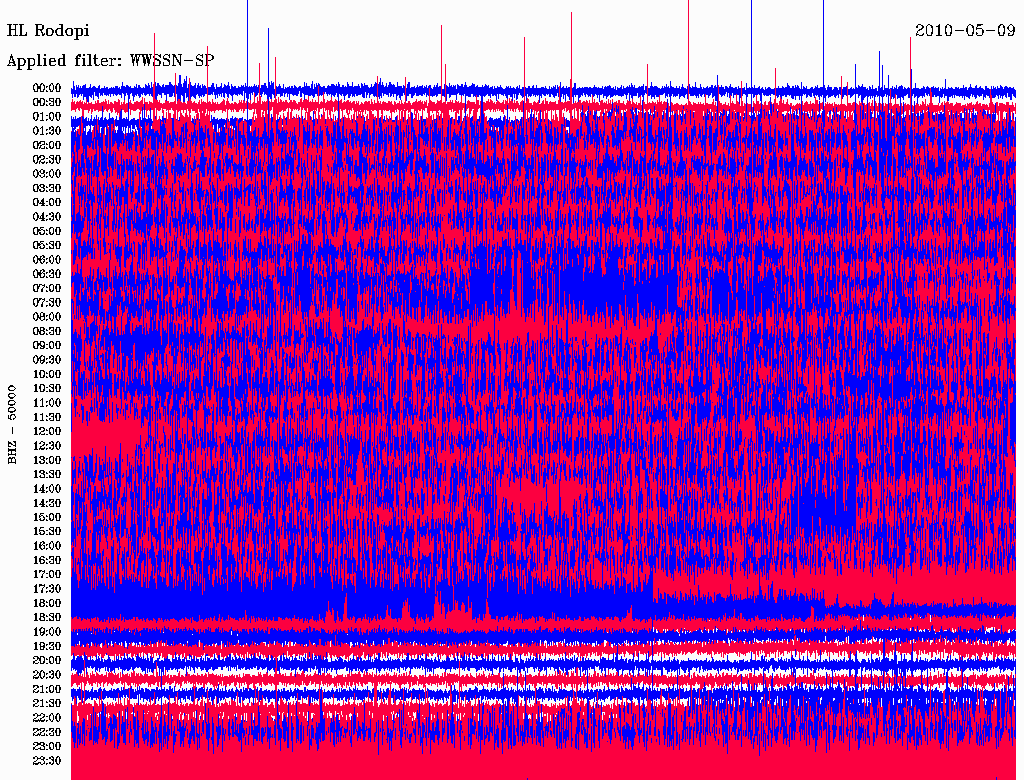Click the 07:30 time row label
The image size is (1024, 780).
pos(47,302)
